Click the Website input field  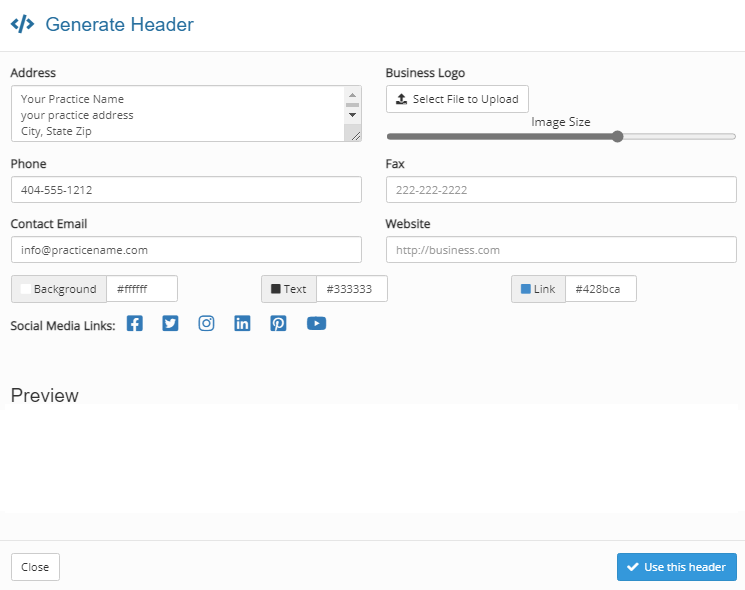coord(561,249)
